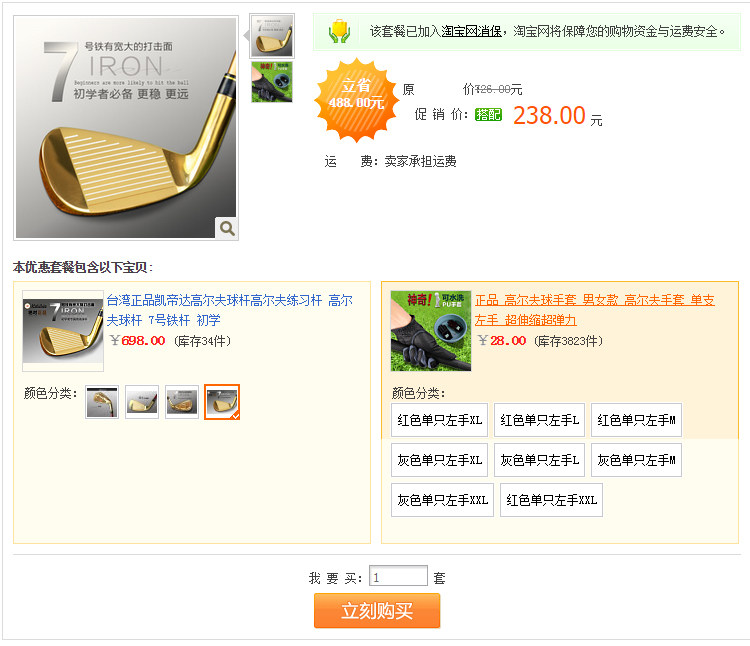Open the 7号铁杆 golf club product link
The image size is (750, 646).
(x=230, y=310)
